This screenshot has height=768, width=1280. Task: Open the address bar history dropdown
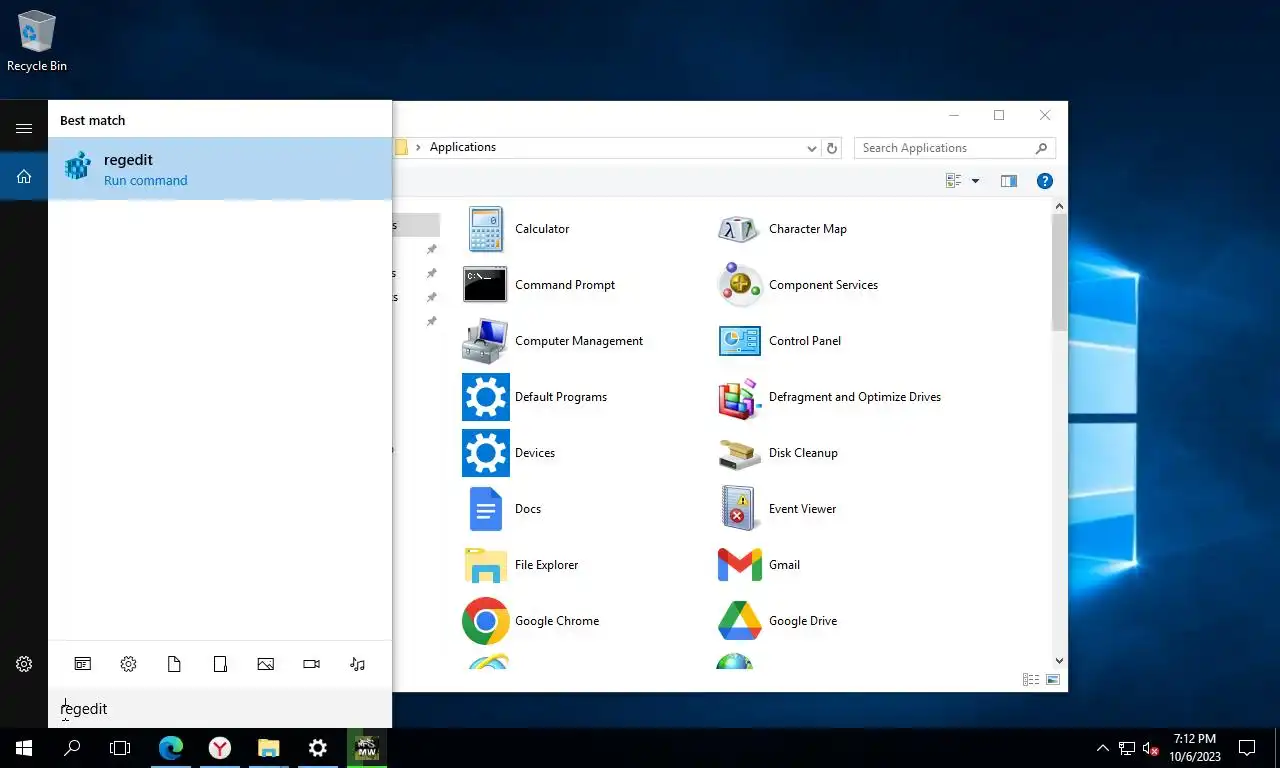point(812,148)
